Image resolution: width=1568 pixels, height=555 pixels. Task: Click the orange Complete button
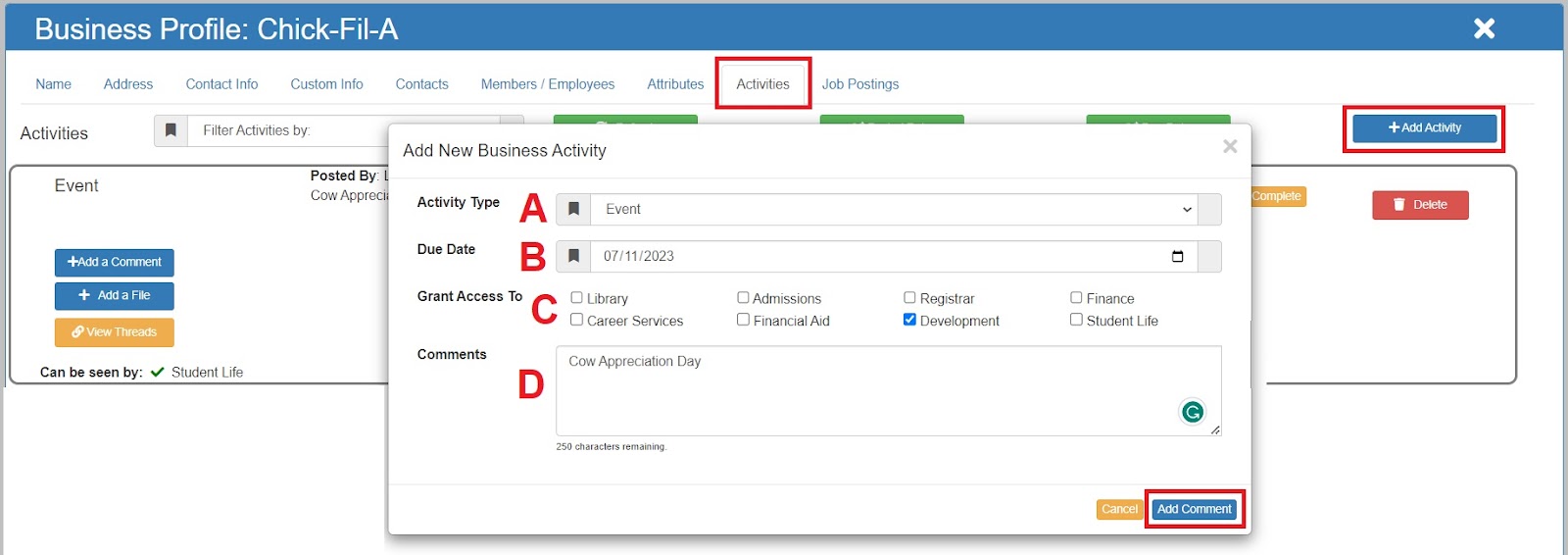(x=1277, y=196)
